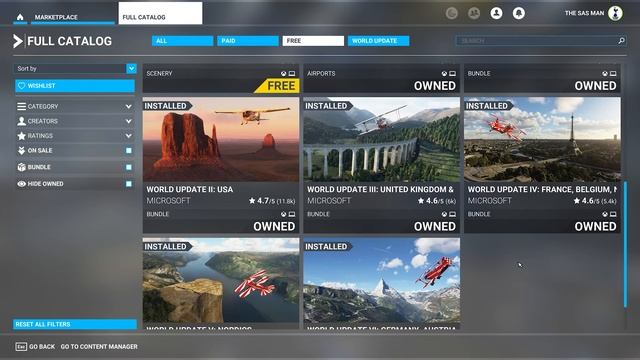Open the multiplayer group icon
The image size is (640, 360).
474,13
